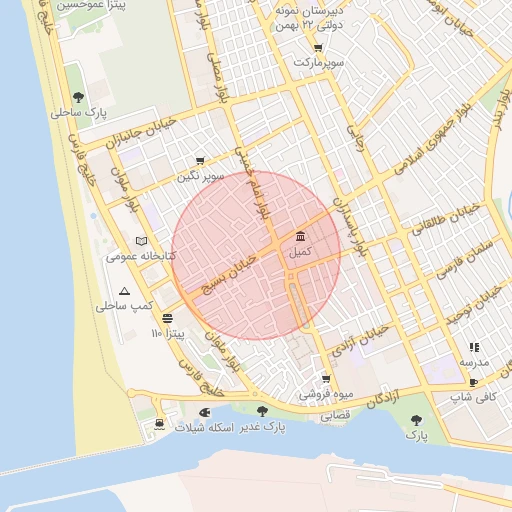Click the خیابان جانبازان street label

pyautogui.click(x=141, y=133)
